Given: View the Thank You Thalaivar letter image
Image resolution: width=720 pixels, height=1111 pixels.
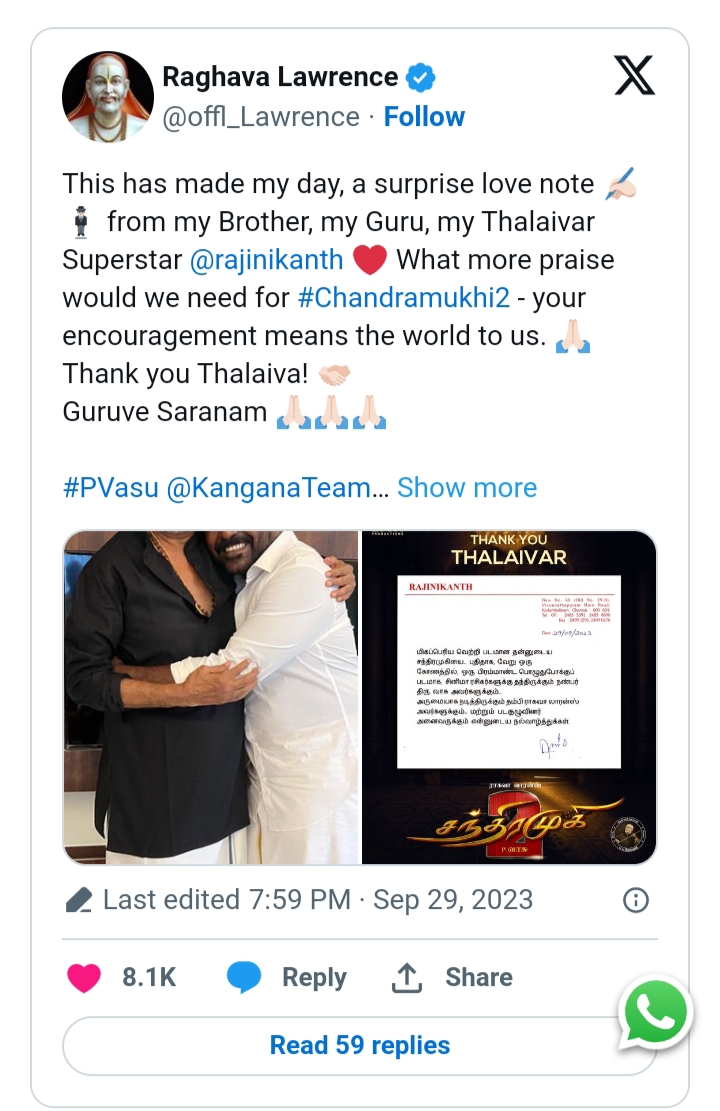Looking at the screenshot, I should tap(509, 697).
